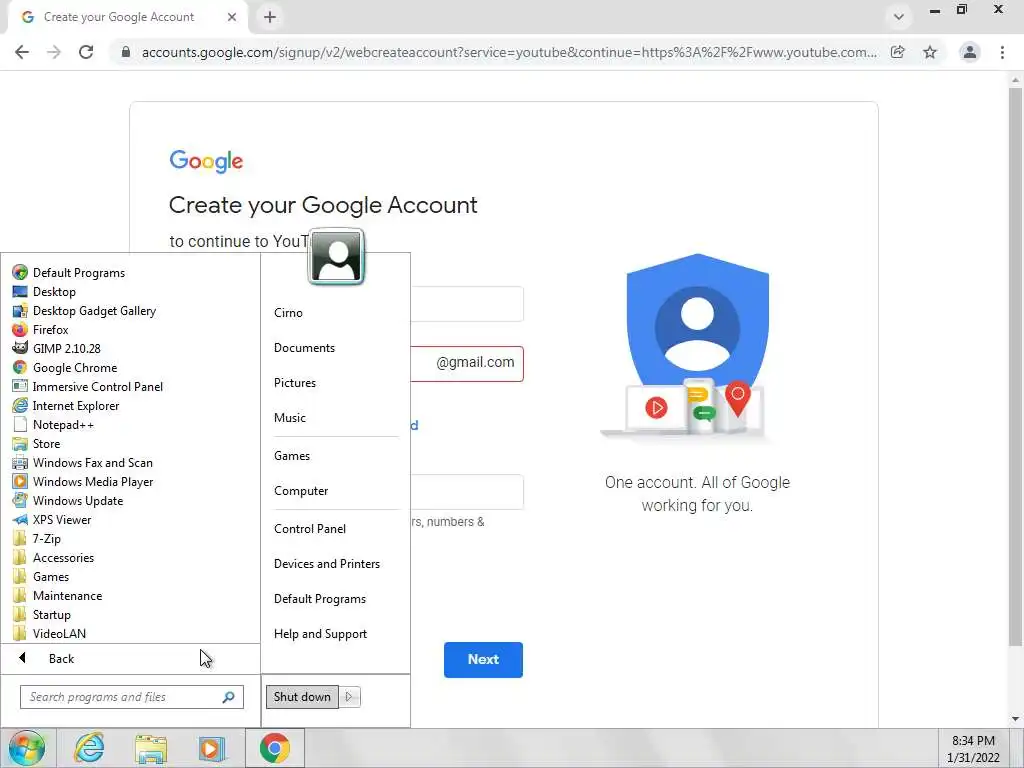Viewport: 1024px width, 768px height.
Task: Expand the VideoLAN folder
Action: [49, 632]
